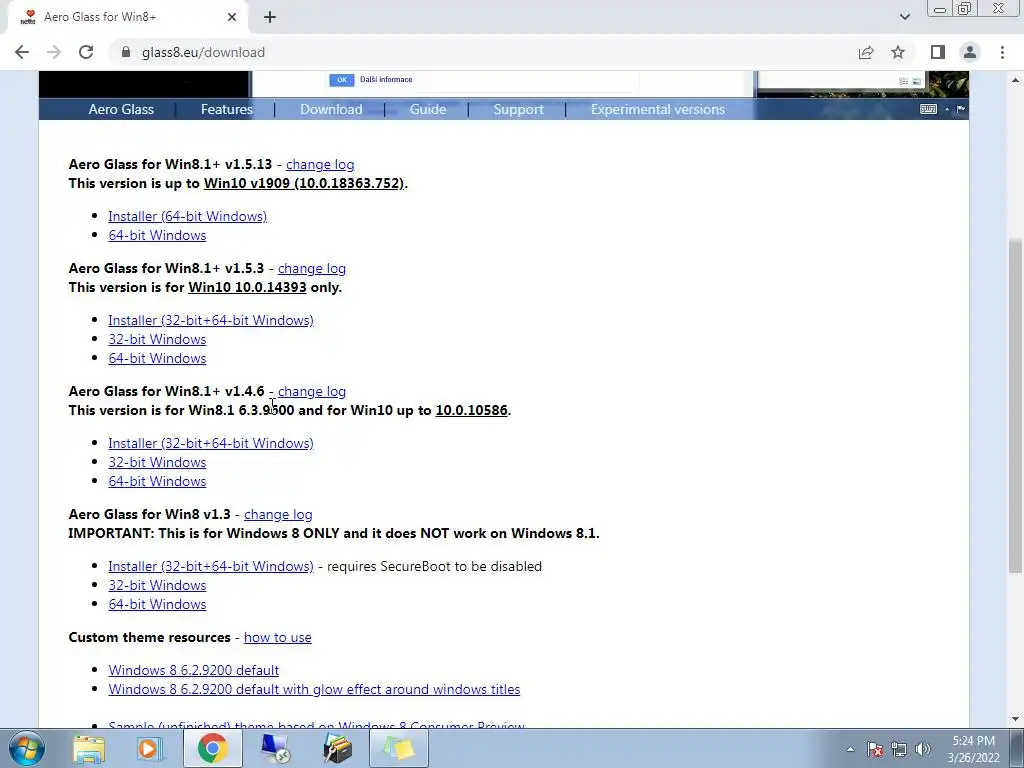Screen dimensions: 1024x768
Task: Open Aero Glass menu item
Action: pyautogui.click(x=121, y=109)
